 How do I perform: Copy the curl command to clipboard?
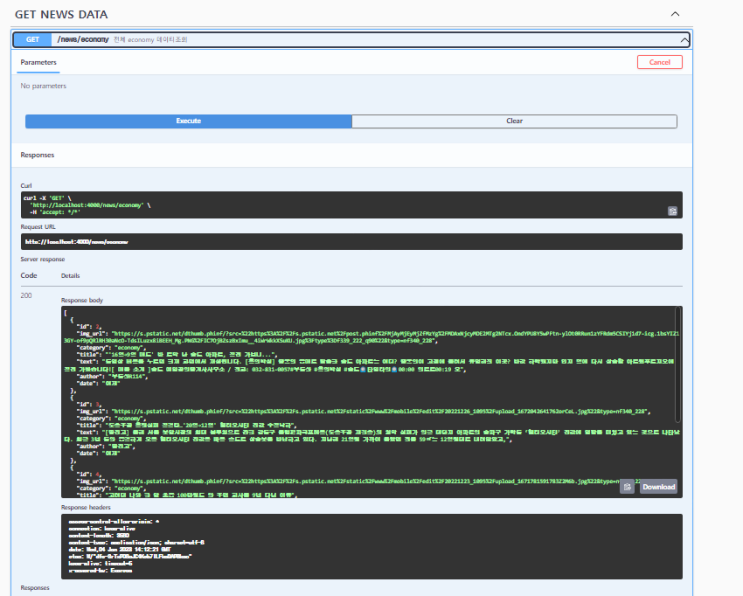point(672,211)
